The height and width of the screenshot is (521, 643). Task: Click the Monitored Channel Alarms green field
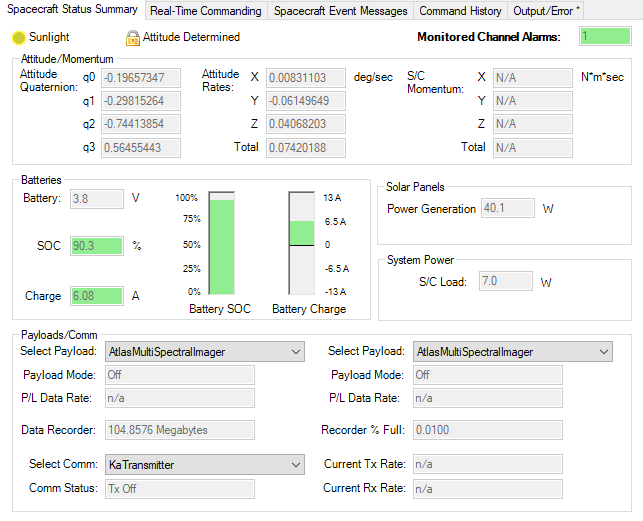pyautogui.click(x=604, y=37)
